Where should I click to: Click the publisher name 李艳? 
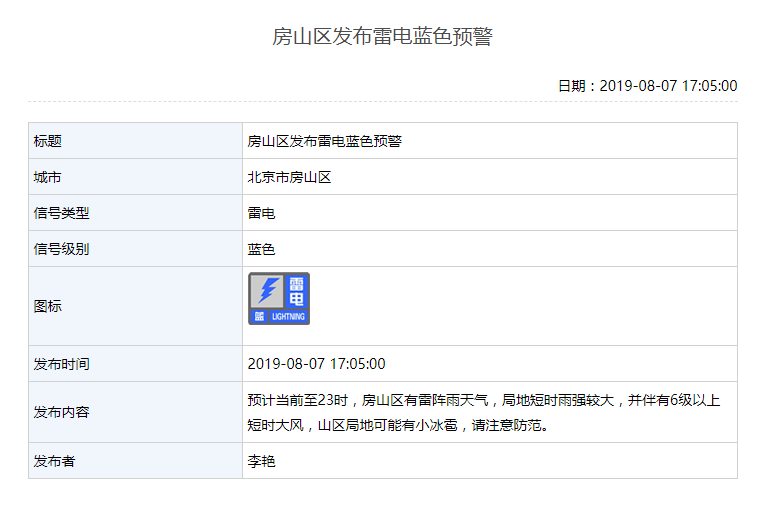[261, 461]
